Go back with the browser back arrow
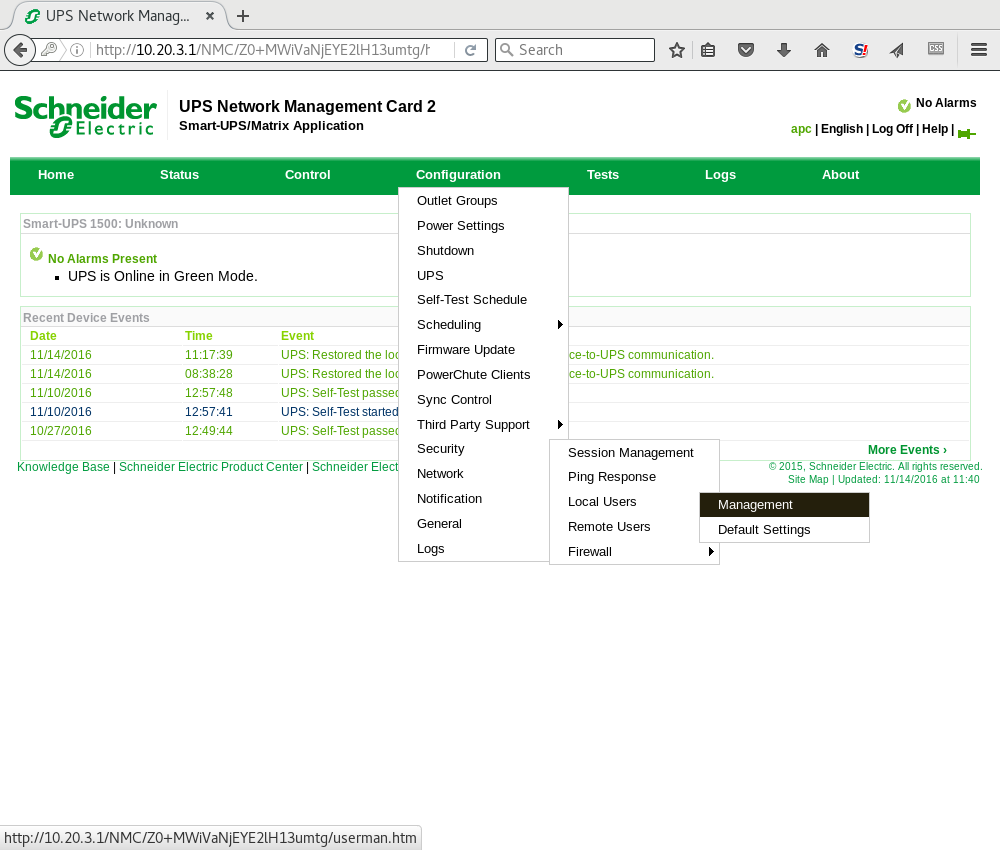 pos(20,50)
